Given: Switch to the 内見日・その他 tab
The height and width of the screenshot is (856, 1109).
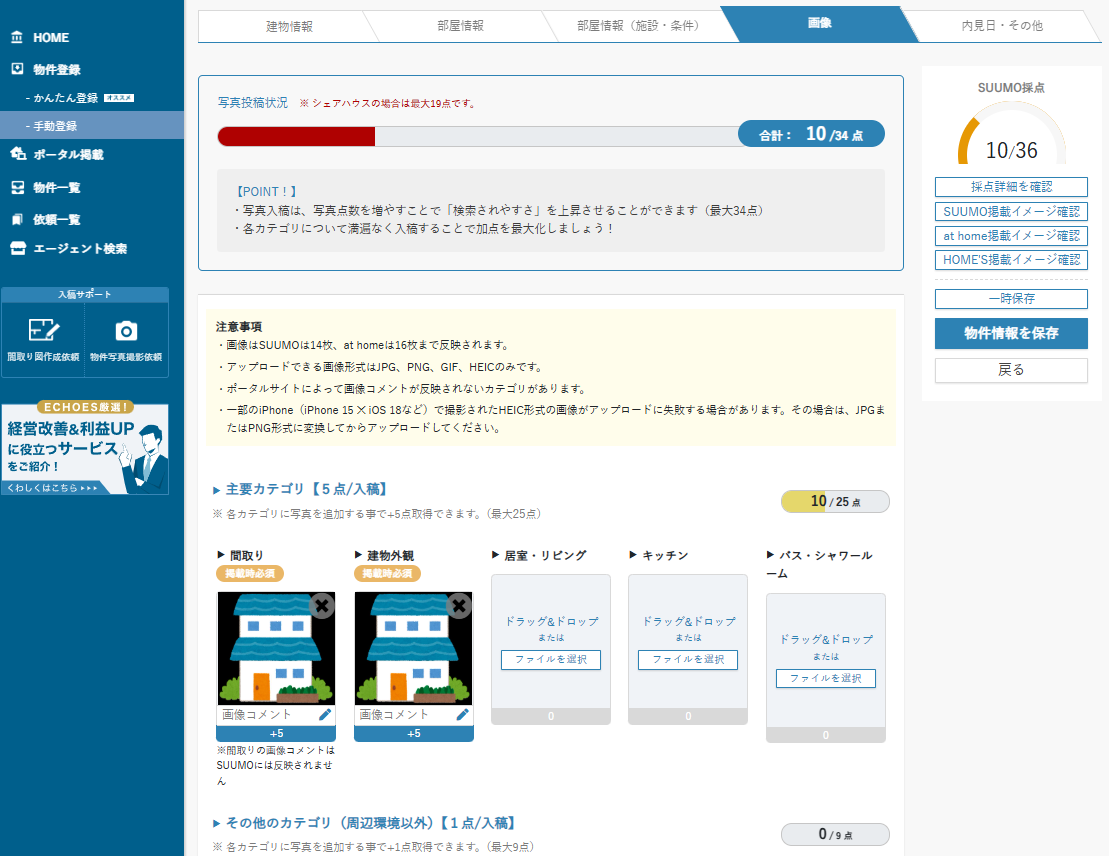Looking at the screenshot, I should pos(1001,26).
